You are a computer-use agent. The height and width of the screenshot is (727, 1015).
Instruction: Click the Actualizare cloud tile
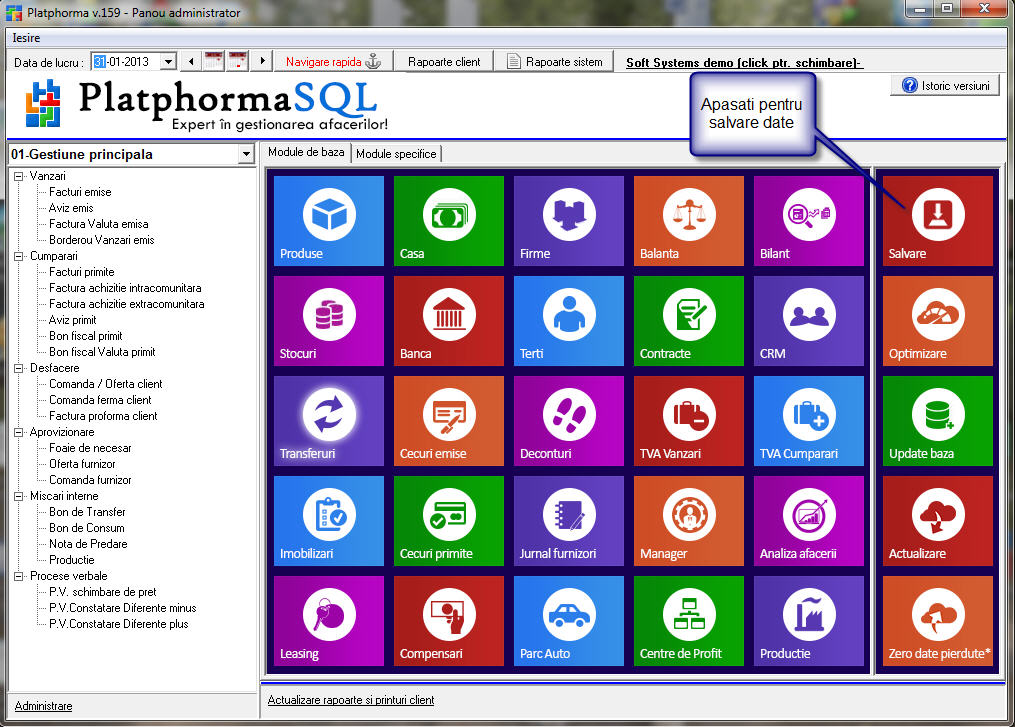coord(937,521)
